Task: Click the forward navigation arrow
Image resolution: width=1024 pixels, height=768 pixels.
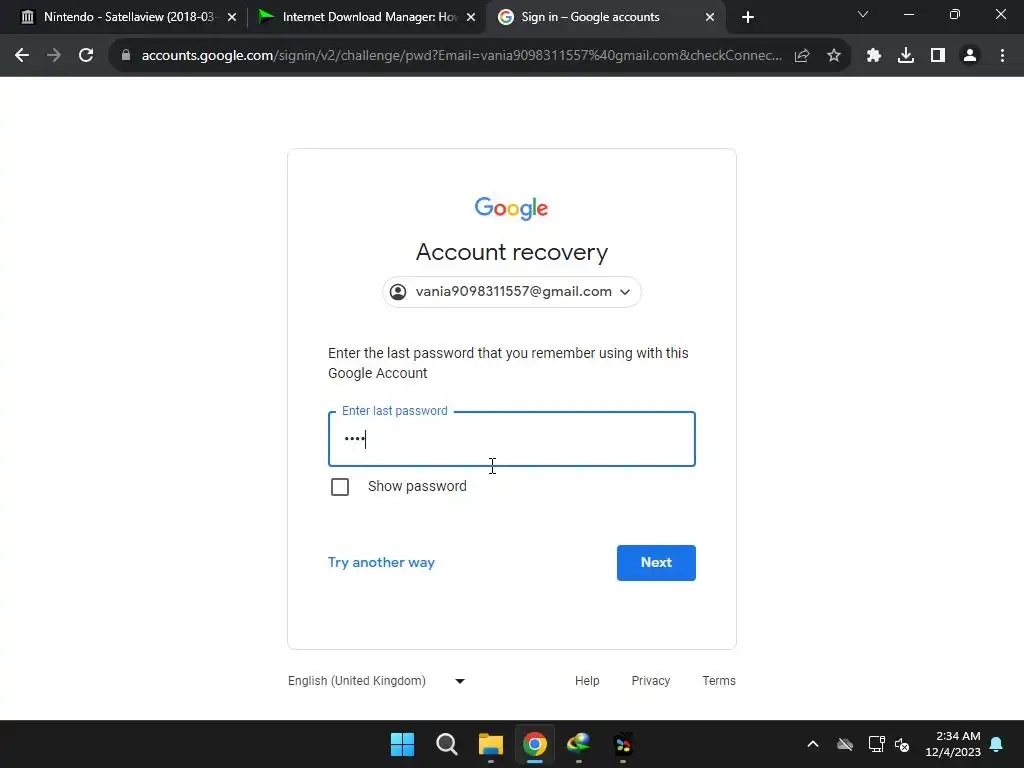Action: (x=54, y=56)
